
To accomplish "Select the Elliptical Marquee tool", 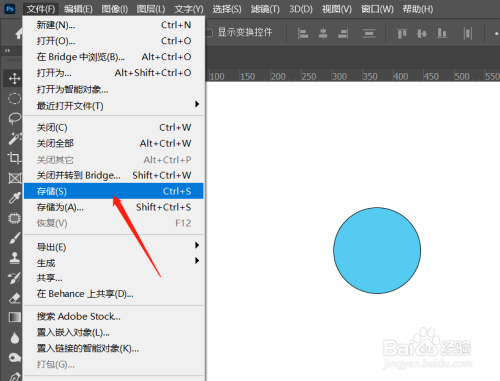I will [x=14, y=99].
